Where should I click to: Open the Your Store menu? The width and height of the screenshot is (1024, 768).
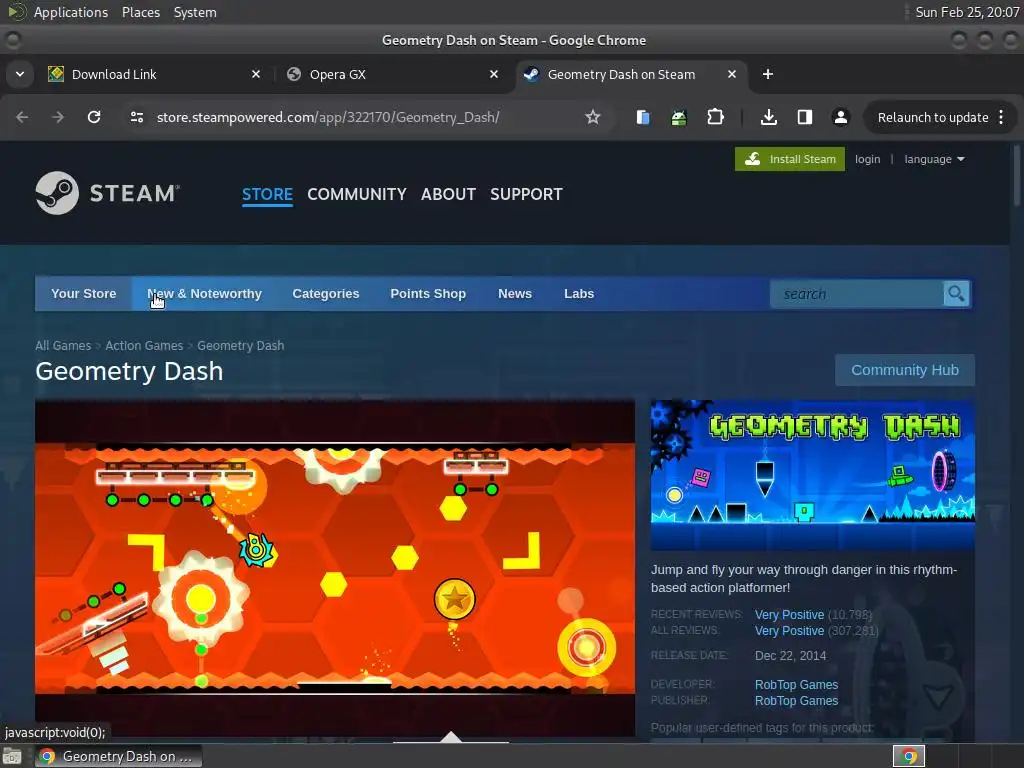click(x=84, y=294)
